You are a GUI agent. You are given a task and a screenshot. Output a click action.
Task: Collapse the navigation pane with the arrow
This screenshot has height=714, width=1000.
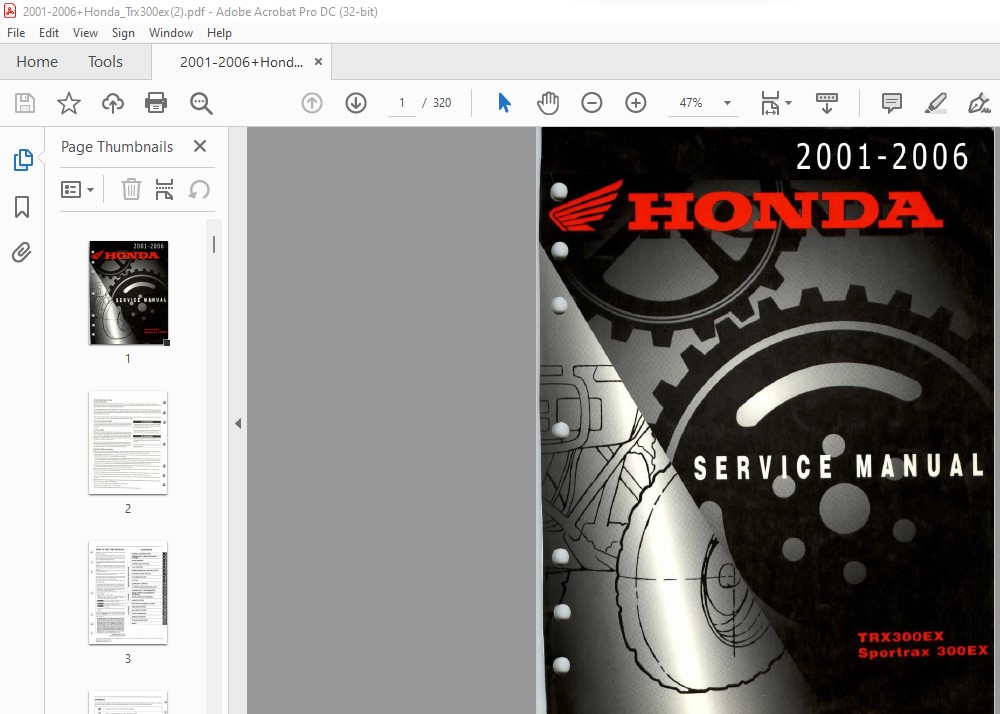coord(238,423)
